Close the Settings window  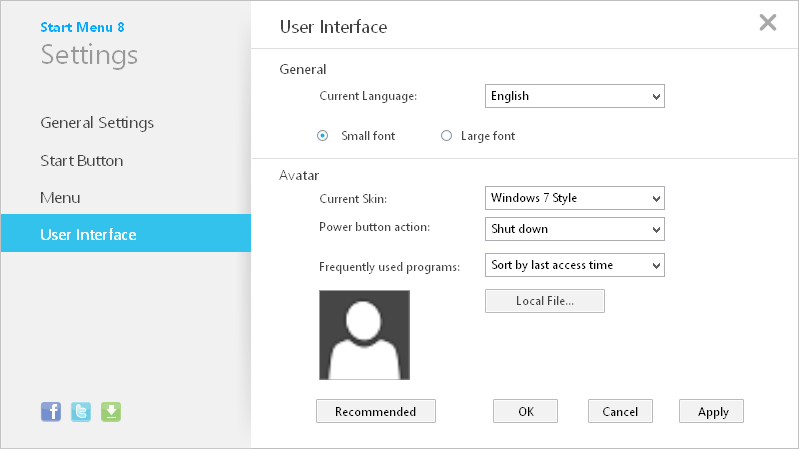coord(768,23)
